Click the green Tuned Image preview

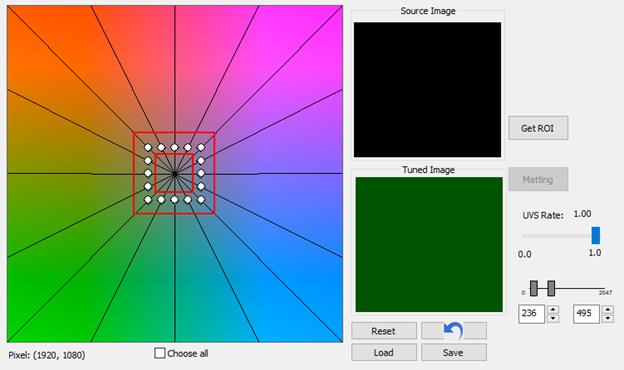429,245
